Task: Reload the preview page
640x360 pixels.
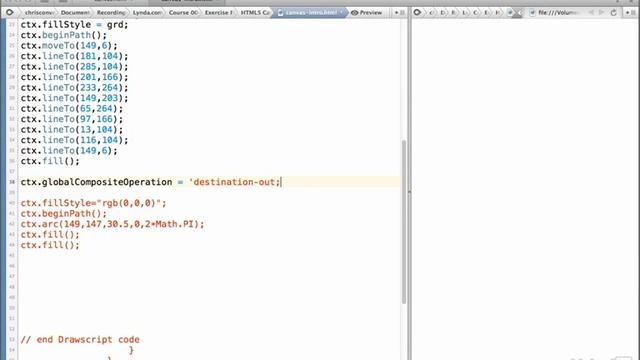Action: click(x=613, y=13)
